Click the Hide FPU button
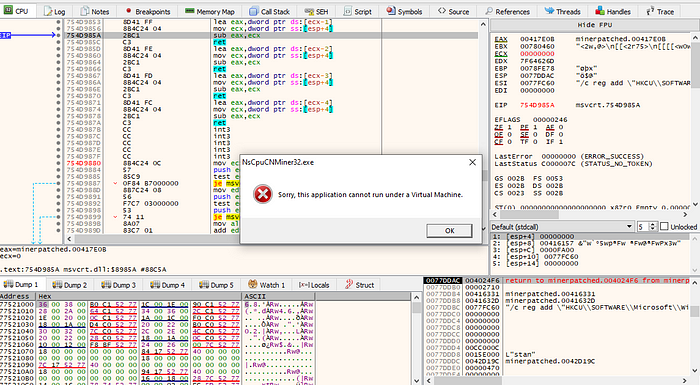 pyautogui.click(x=594, y=25)
